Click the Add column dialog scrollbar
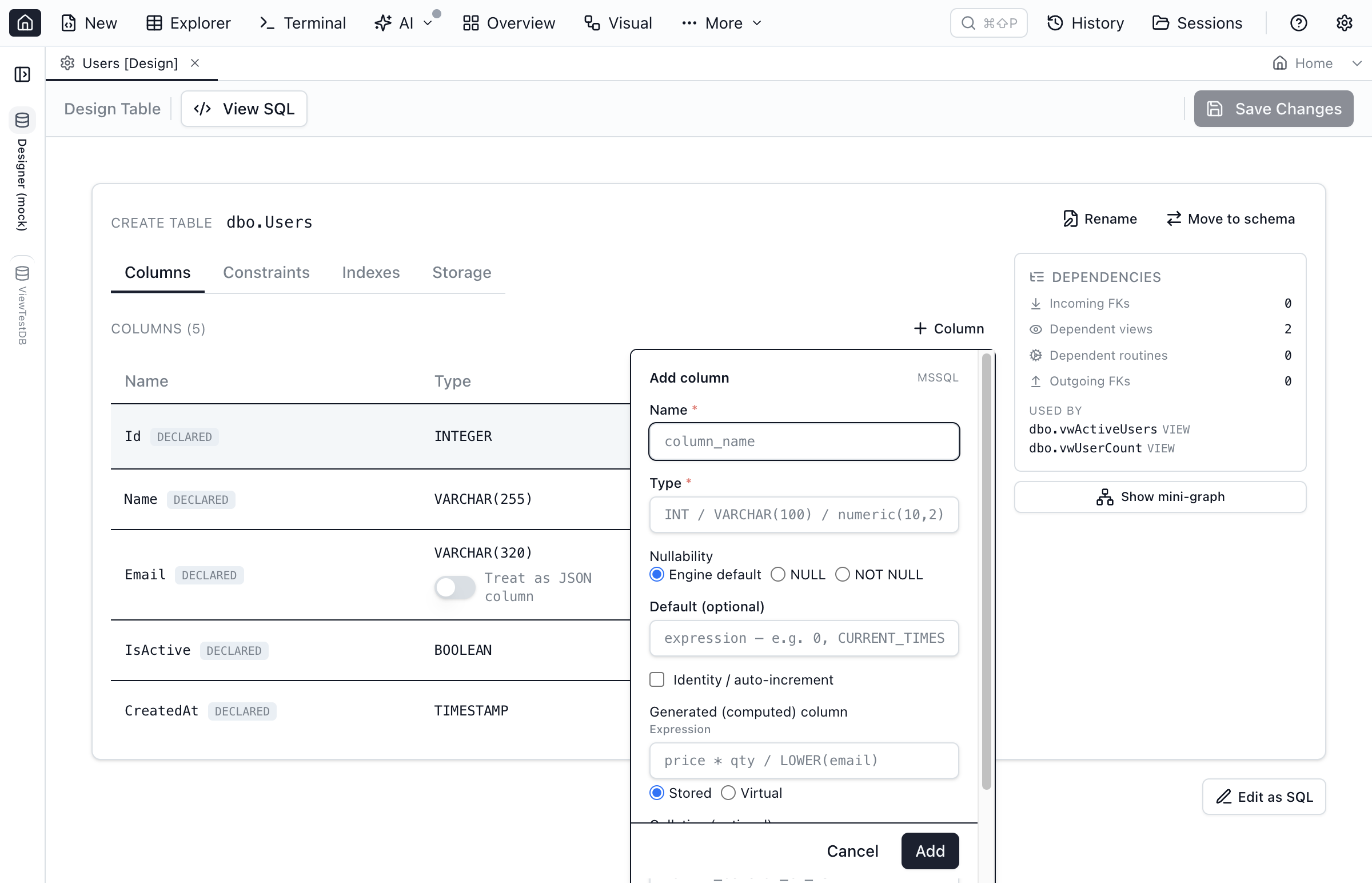Screen dimensions: 1372x883 (x=986, y=572)
